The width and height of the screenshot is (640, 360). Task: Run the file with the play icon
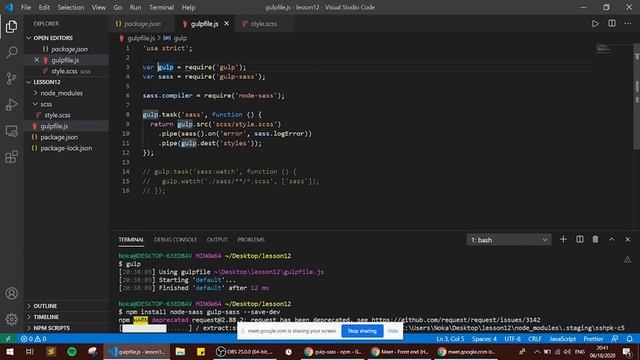595,24
